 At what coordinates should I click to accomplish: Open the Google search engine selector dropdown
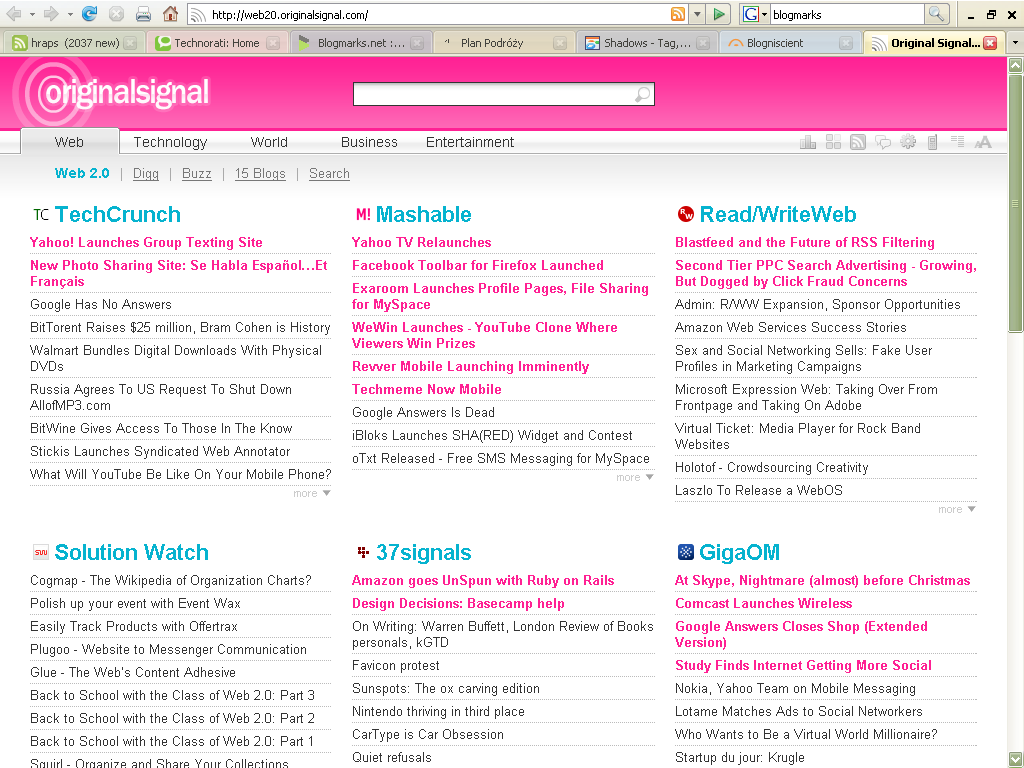click(x=755, y=14)
